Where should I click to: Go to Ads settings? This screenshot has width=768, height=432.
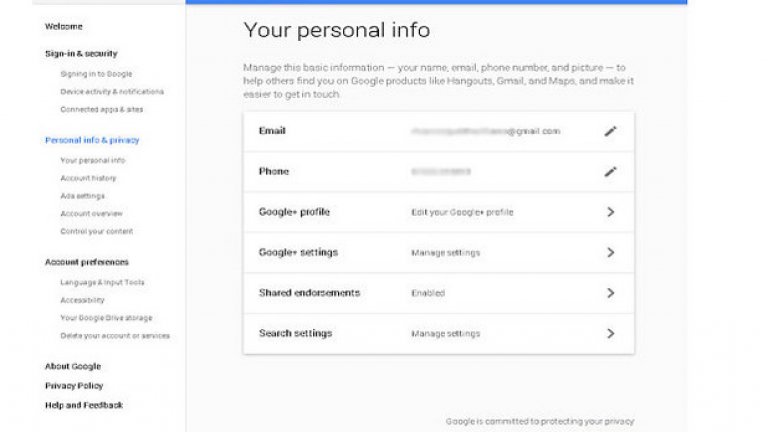pyautogui.click(x=82, y=196)
